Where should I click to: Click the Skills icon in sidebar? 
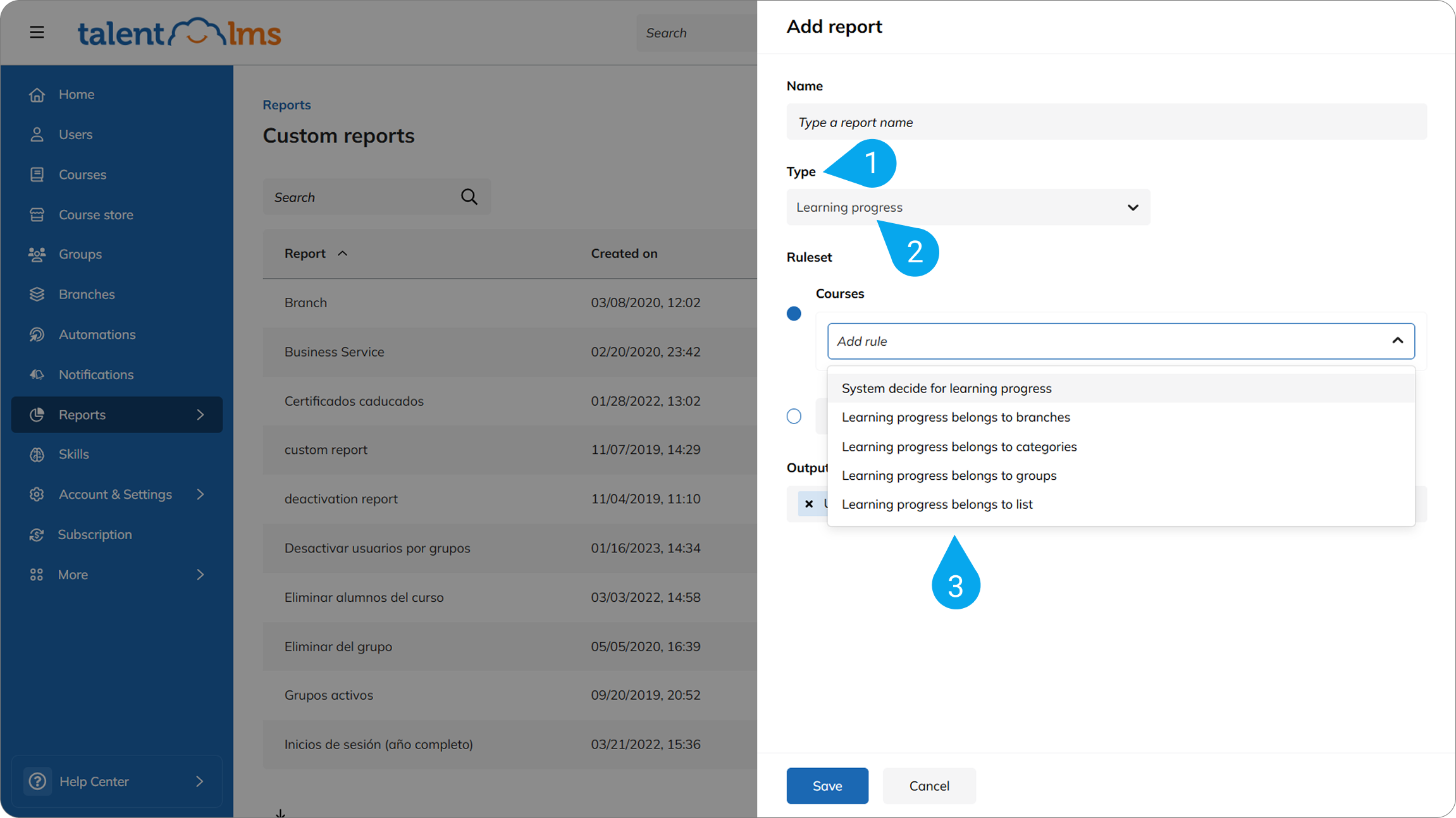(x=37, y=455)
